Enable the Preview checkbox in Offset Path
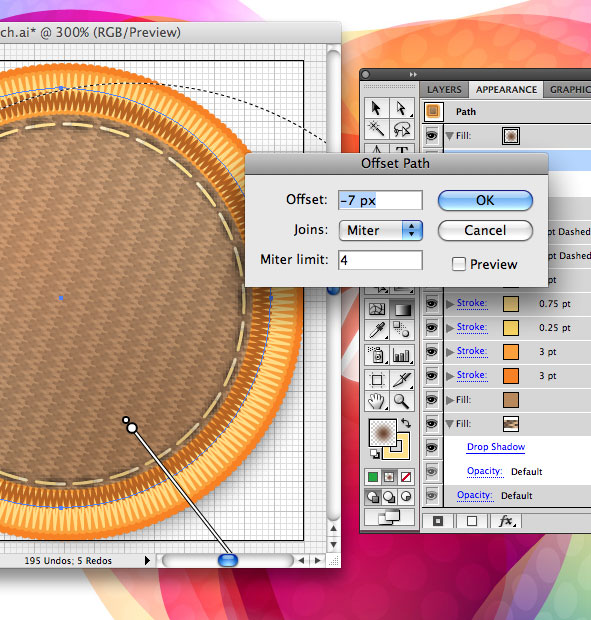Screen dimensions: 591x620 tap(459, 264)
